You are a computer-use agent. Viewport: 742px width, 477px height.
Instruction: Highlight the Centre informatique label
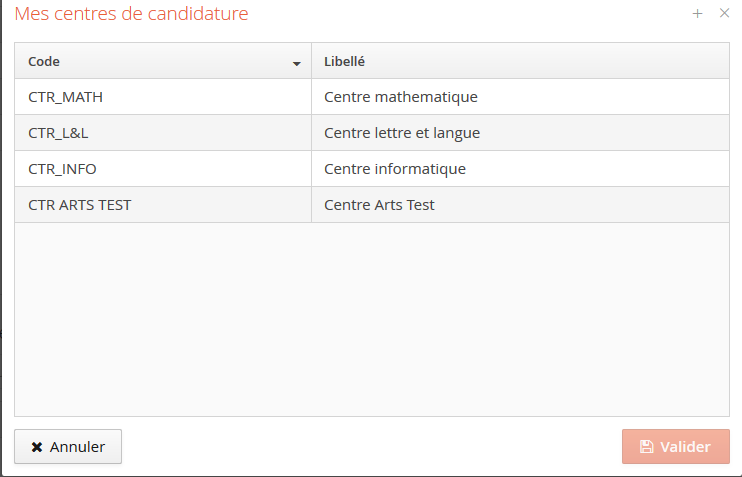395,169
